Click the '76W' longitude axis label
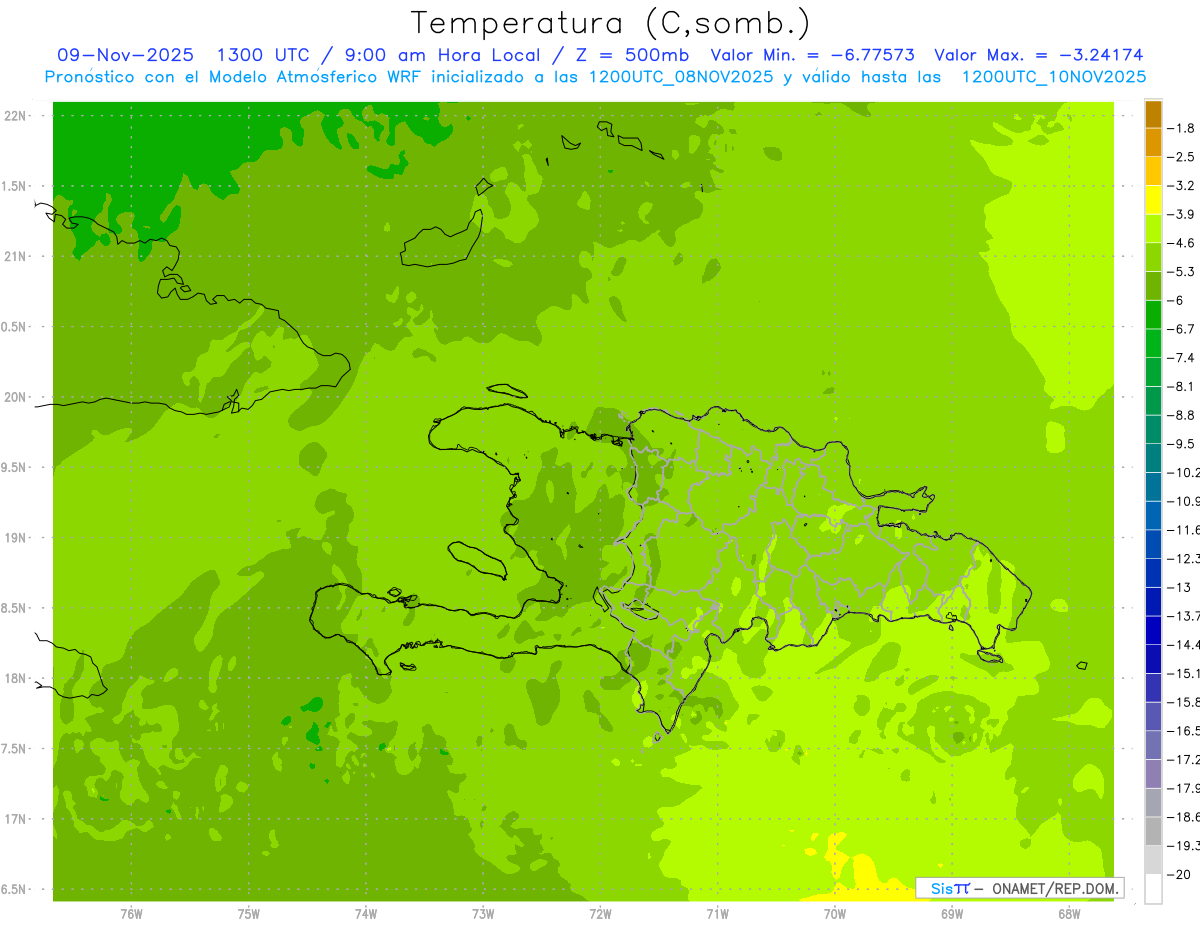The image size is (1200, 927). (x=131, y=913)
